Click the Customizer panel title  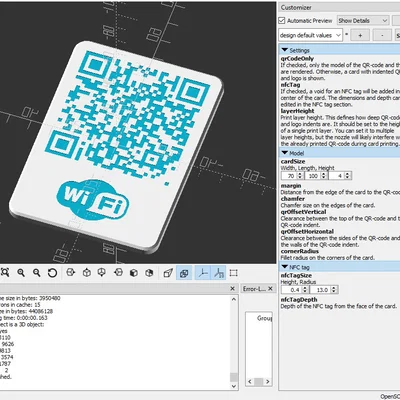pyautogui.click(x=296, y=7)
